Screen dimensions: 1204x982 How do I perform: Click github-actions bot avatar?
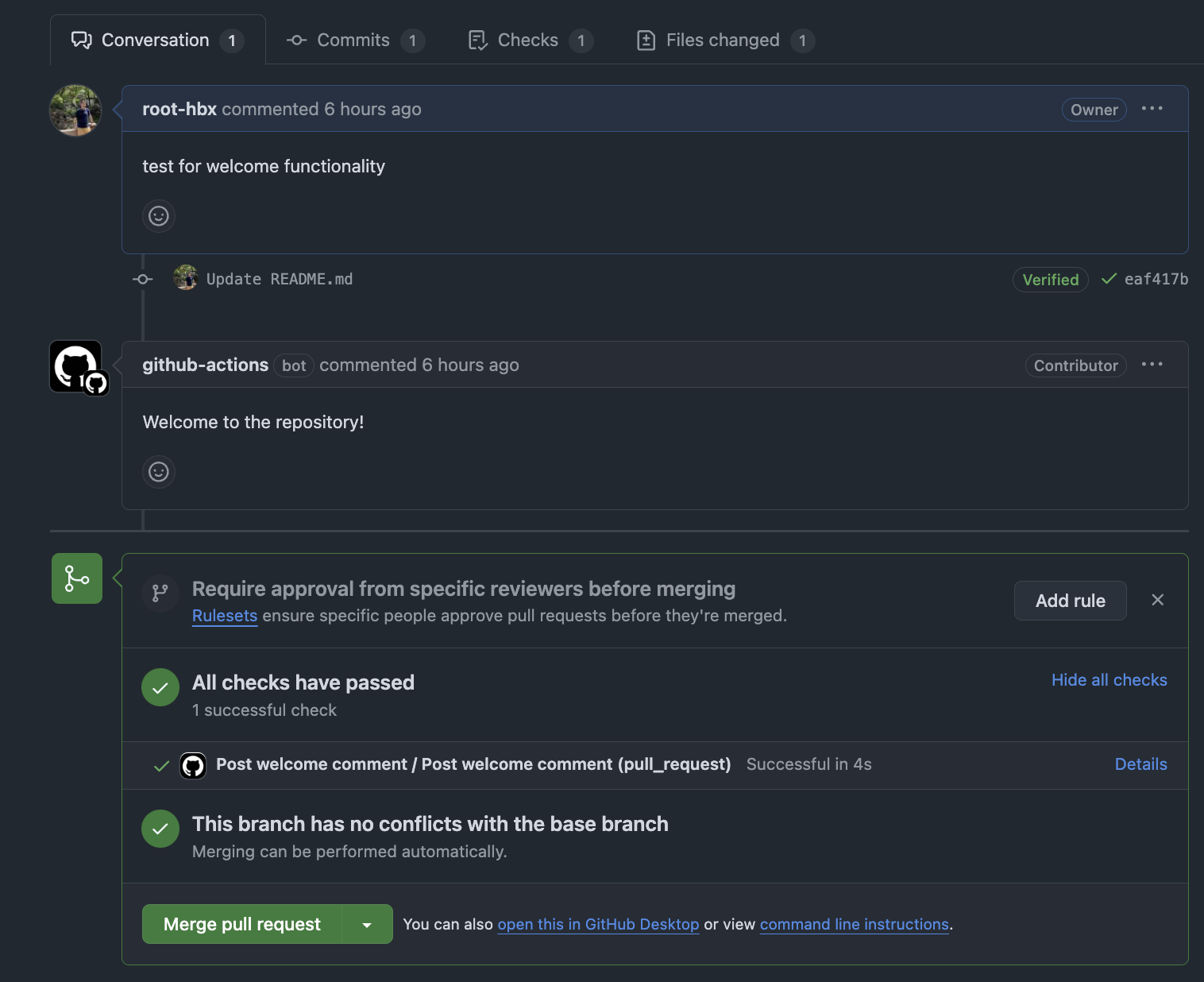coord(78,367)
